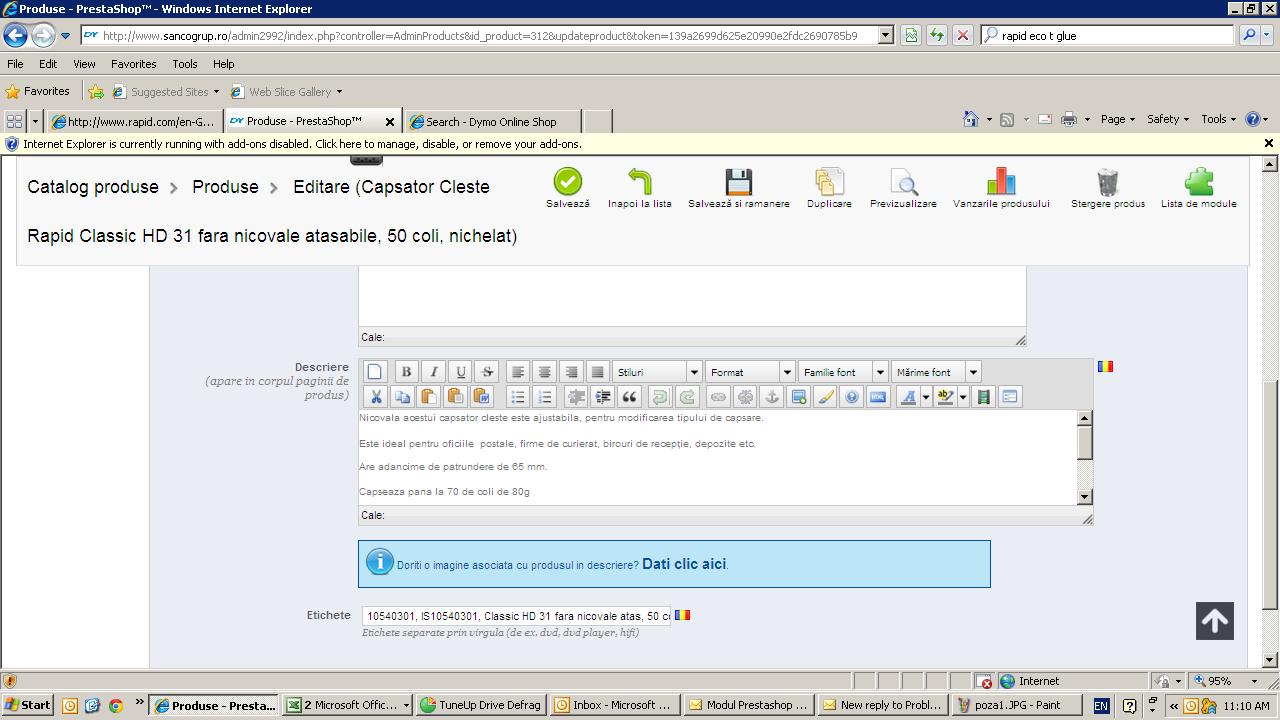Apply blockquote formatting
The width and height of the screenshot is (1280, 720).
[x=629, y=397]
